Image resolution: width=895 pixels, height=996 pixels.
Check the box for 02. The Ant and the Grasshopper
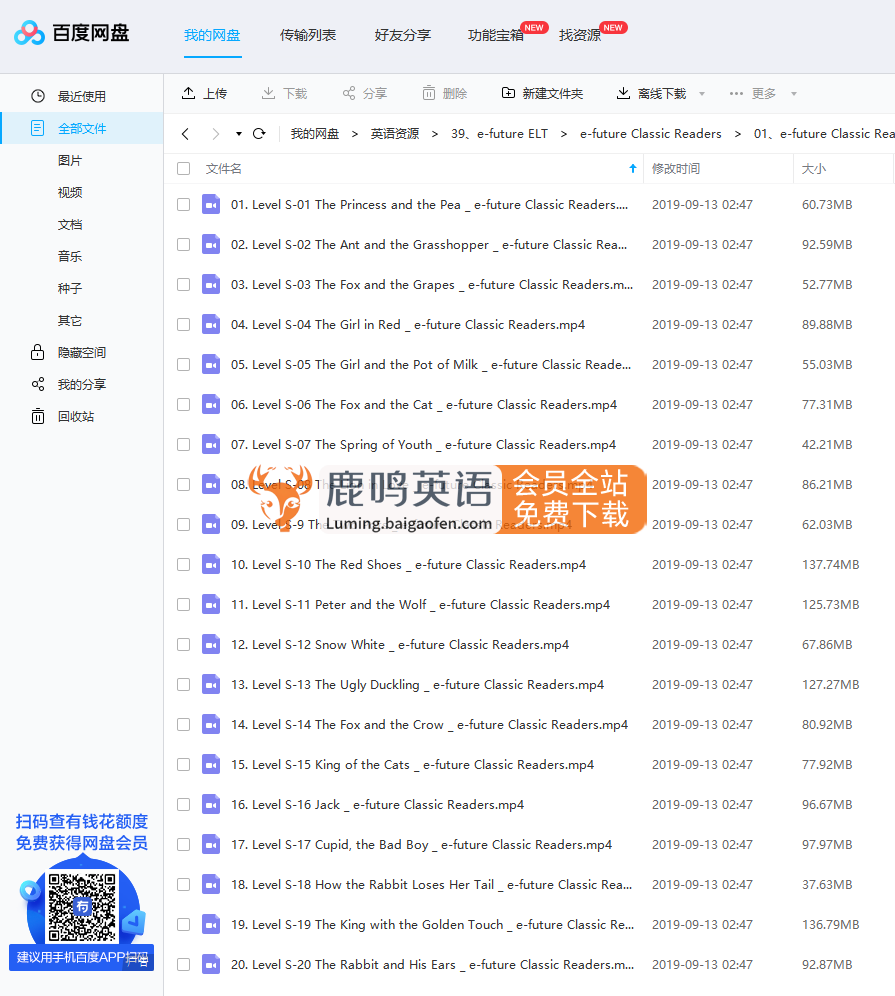coord(184,245)
